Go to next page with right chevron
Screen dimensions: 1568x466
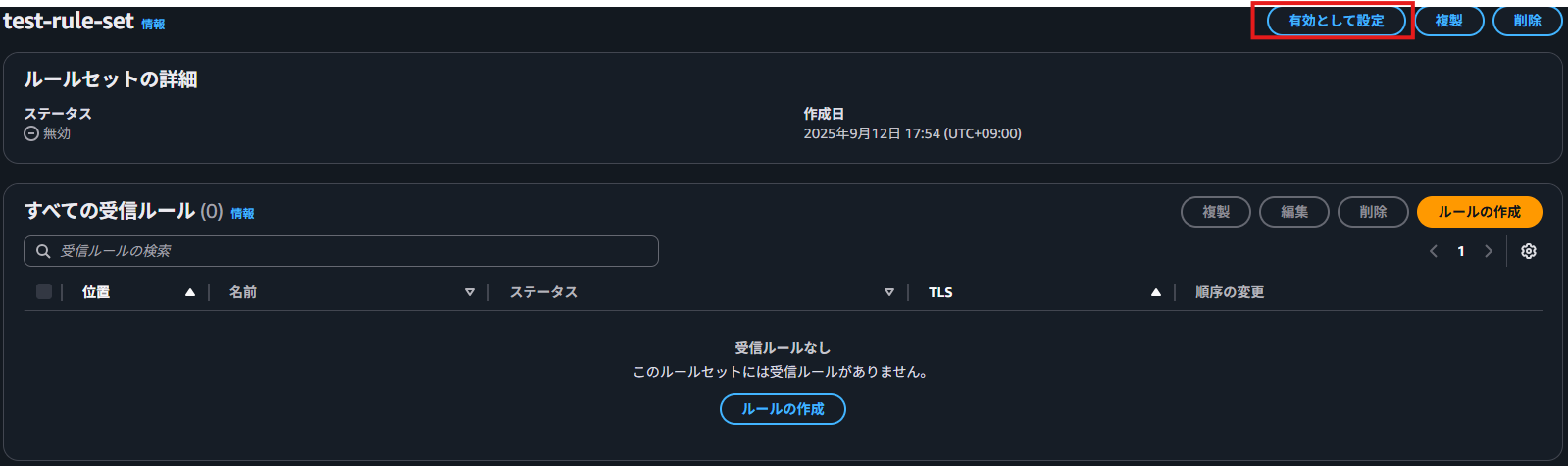tap(1489, 251)
